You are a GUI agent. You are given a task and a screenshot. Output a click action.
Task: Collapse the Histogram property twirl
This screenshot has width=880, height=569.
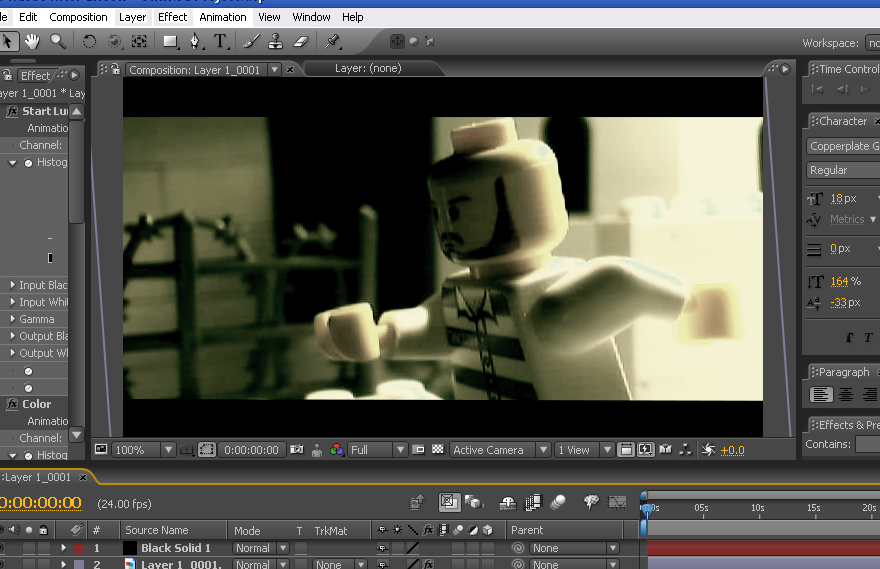click(x=13, y=162)
